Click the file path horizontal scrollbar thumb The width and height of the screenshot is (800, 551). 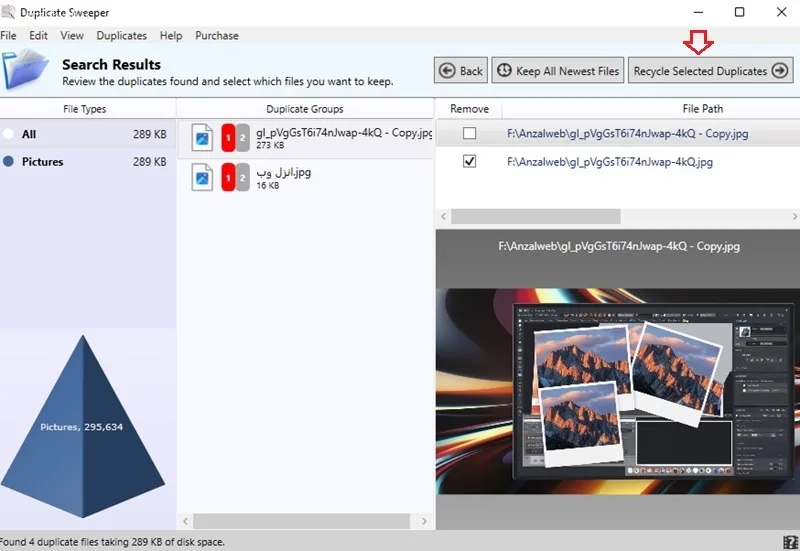coord(536,216)
